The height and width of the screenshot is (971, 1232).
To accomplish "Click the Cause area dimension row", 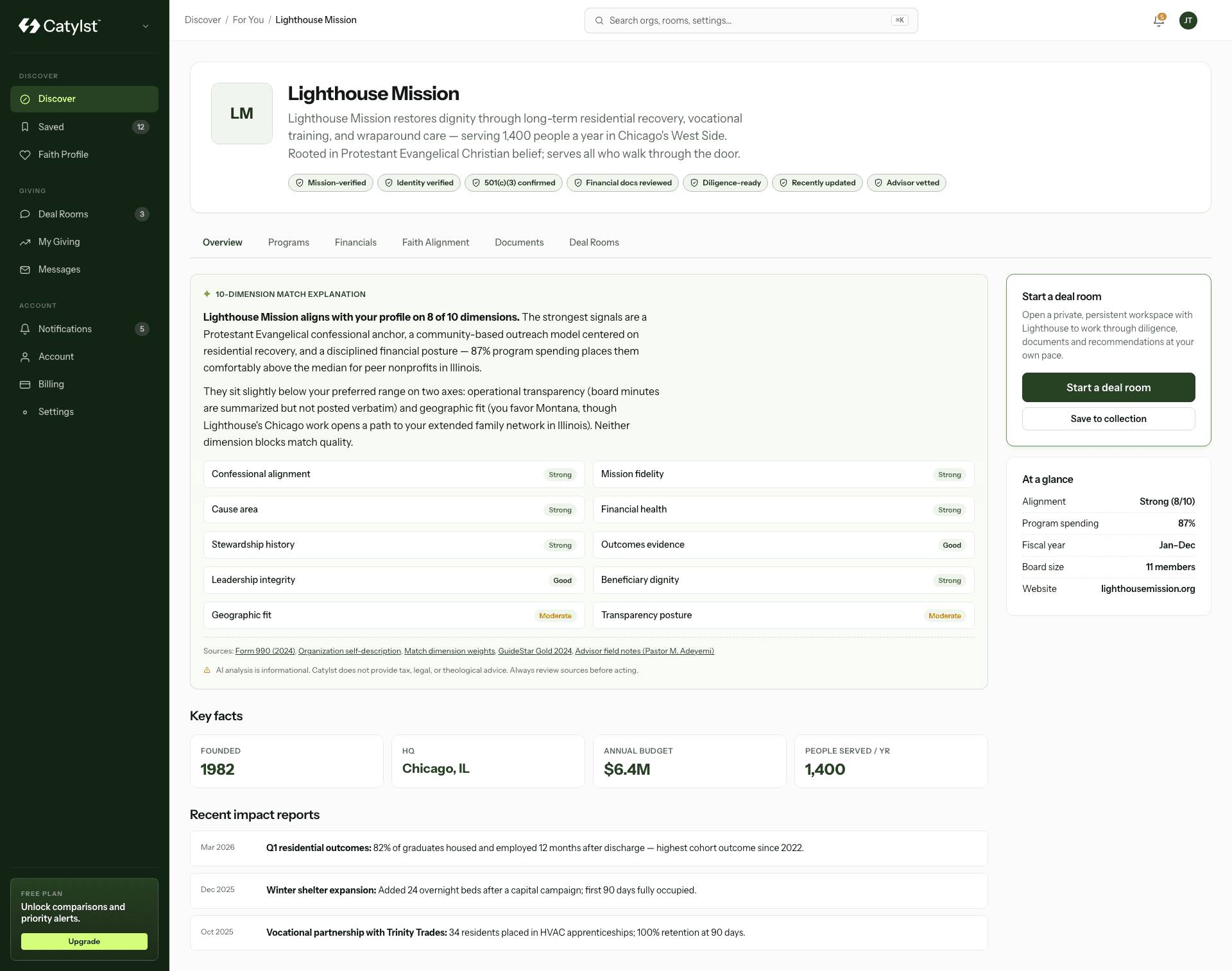I will 394,510.
